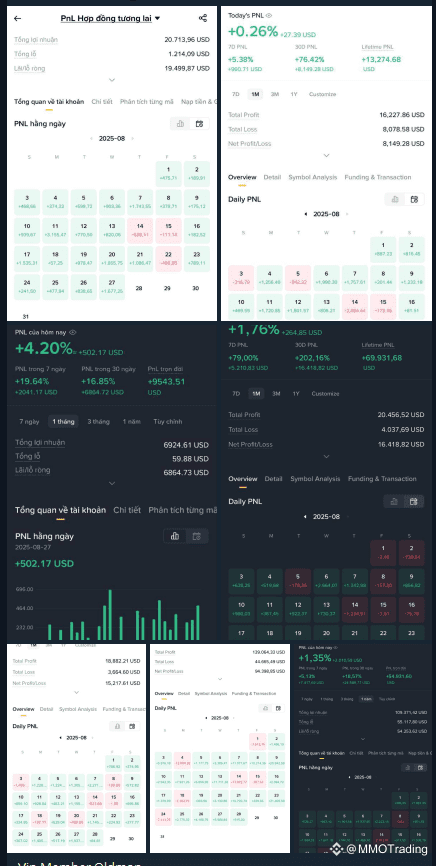Open Chi tiết tab in the +1,35% panel
This screenshot has width=436, height=866.
pyautogui.click(x=356, y=753)
